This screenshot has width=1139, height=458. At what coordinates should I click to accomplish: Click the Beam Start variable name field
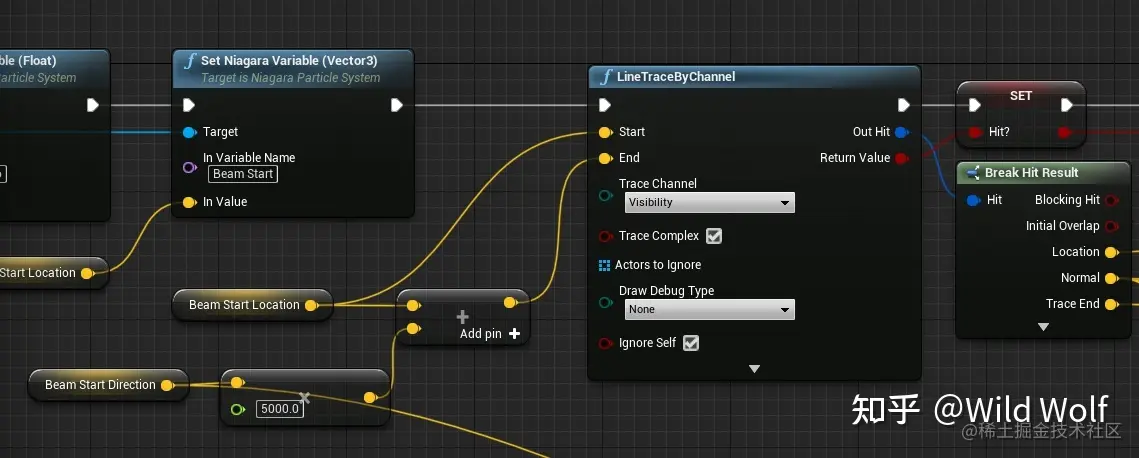(243, 174)
